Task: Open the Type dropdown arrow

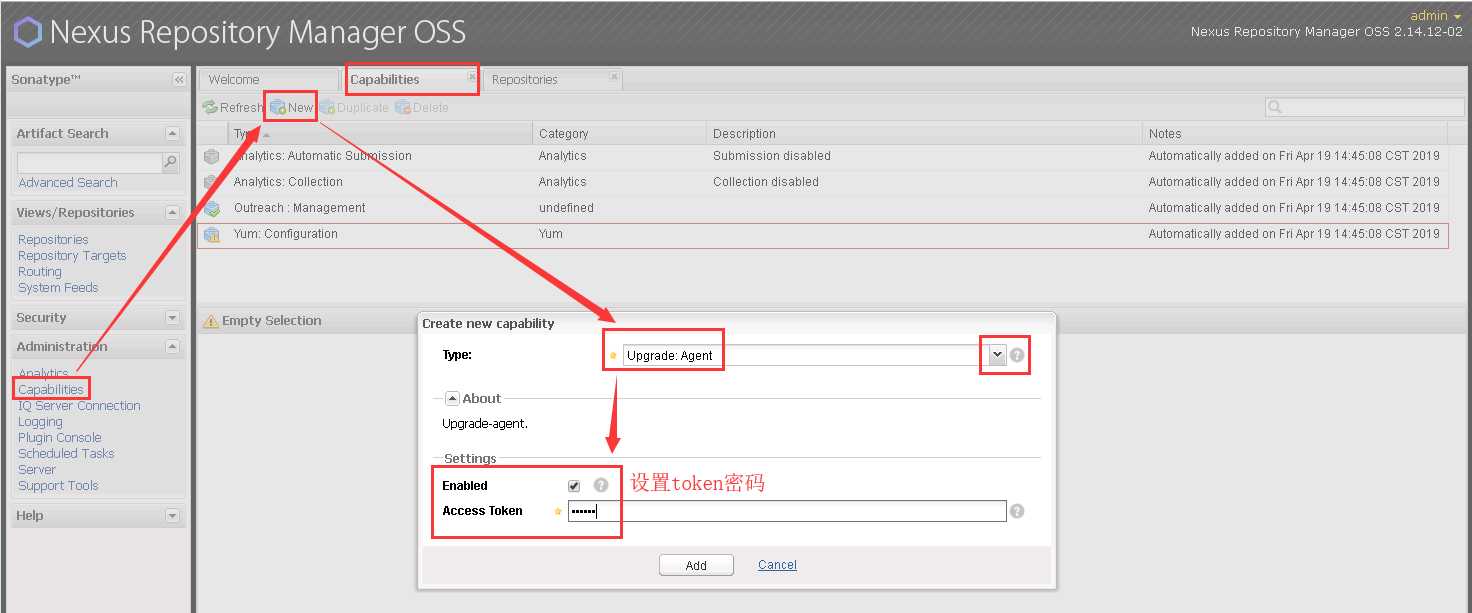Action: click(x=997, y=355)
